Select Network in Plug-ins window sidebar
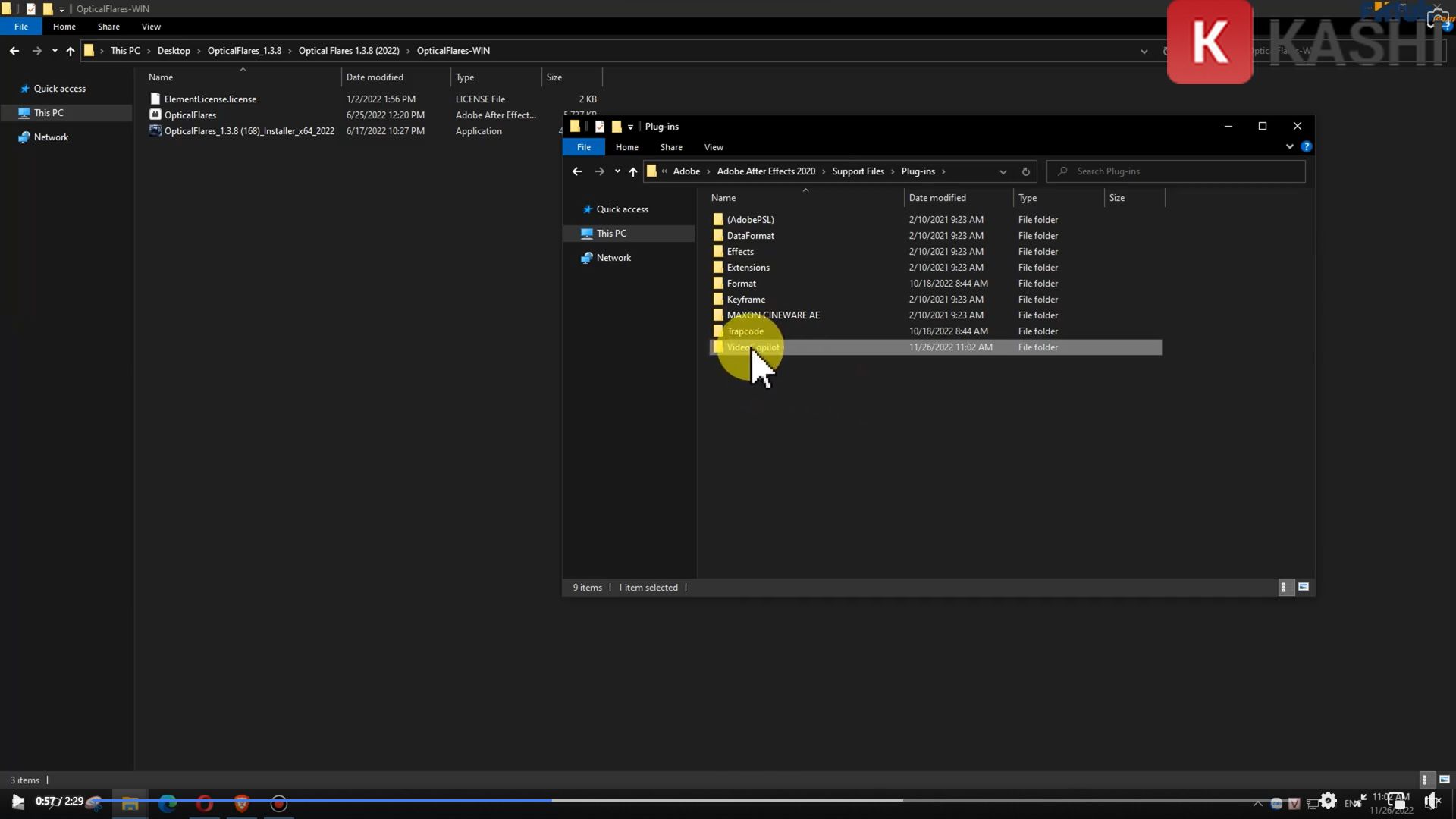 (x=613, y=258)
